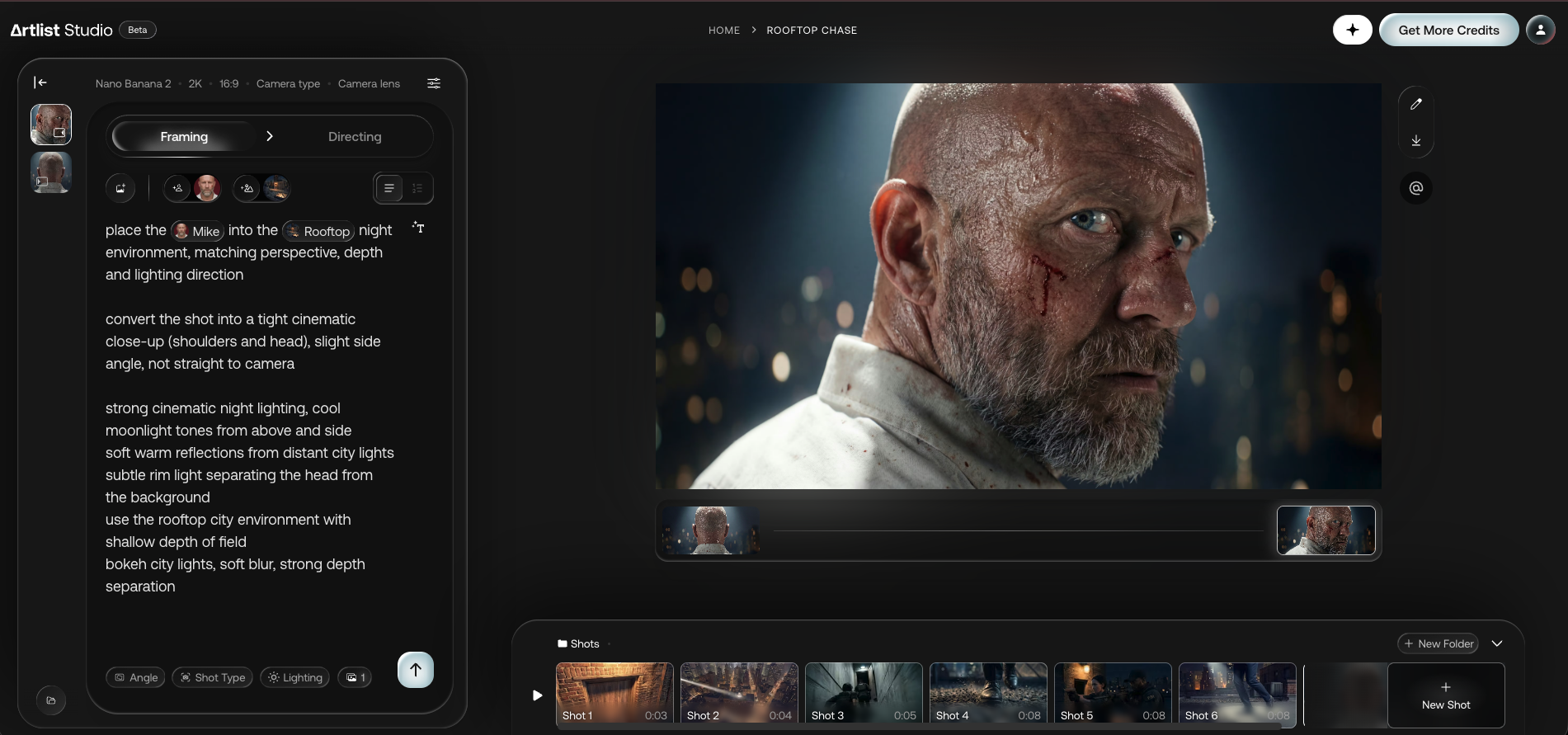Collapse the left prompt panel

pyautogui.click(x=40, y=82)
